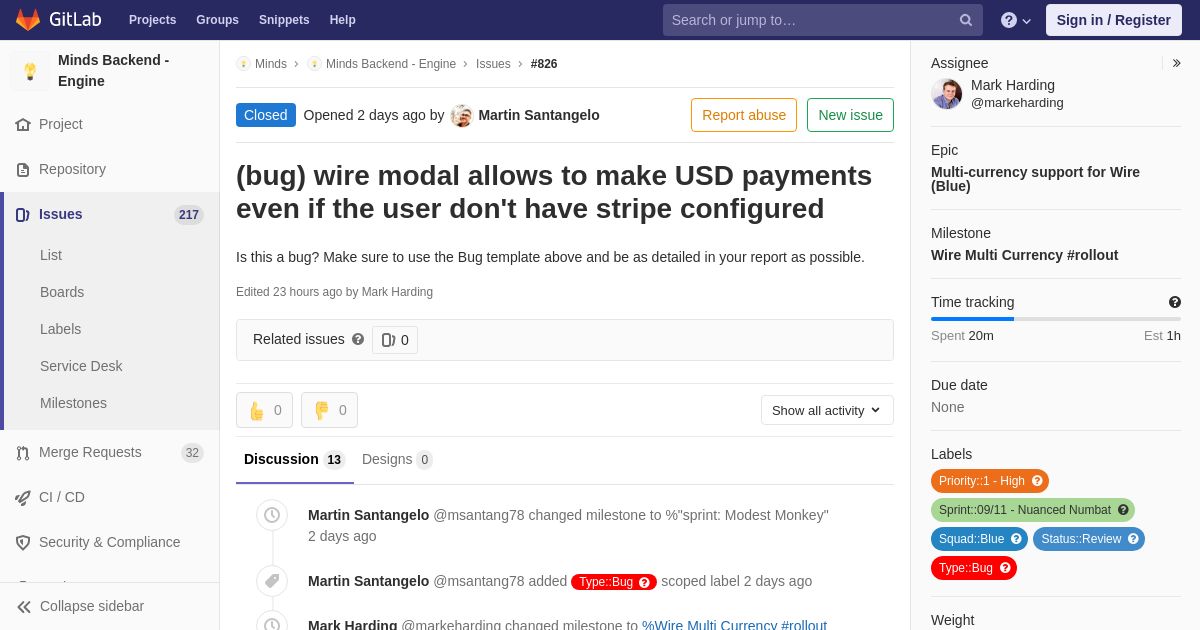Click the Sprint::09/11 label help icon
Screen dimensions: 1200x630
click(1123, 510)
